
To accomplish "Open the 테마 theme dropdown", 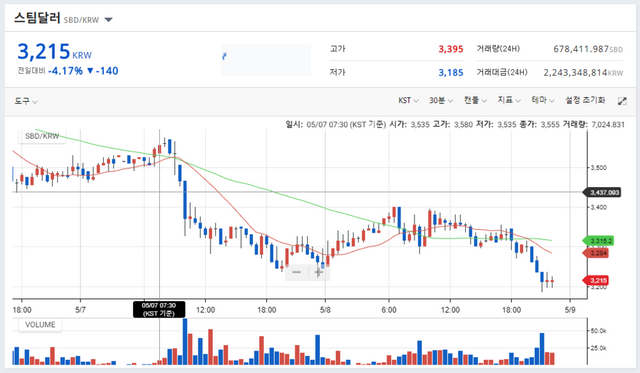I will 543,100.
